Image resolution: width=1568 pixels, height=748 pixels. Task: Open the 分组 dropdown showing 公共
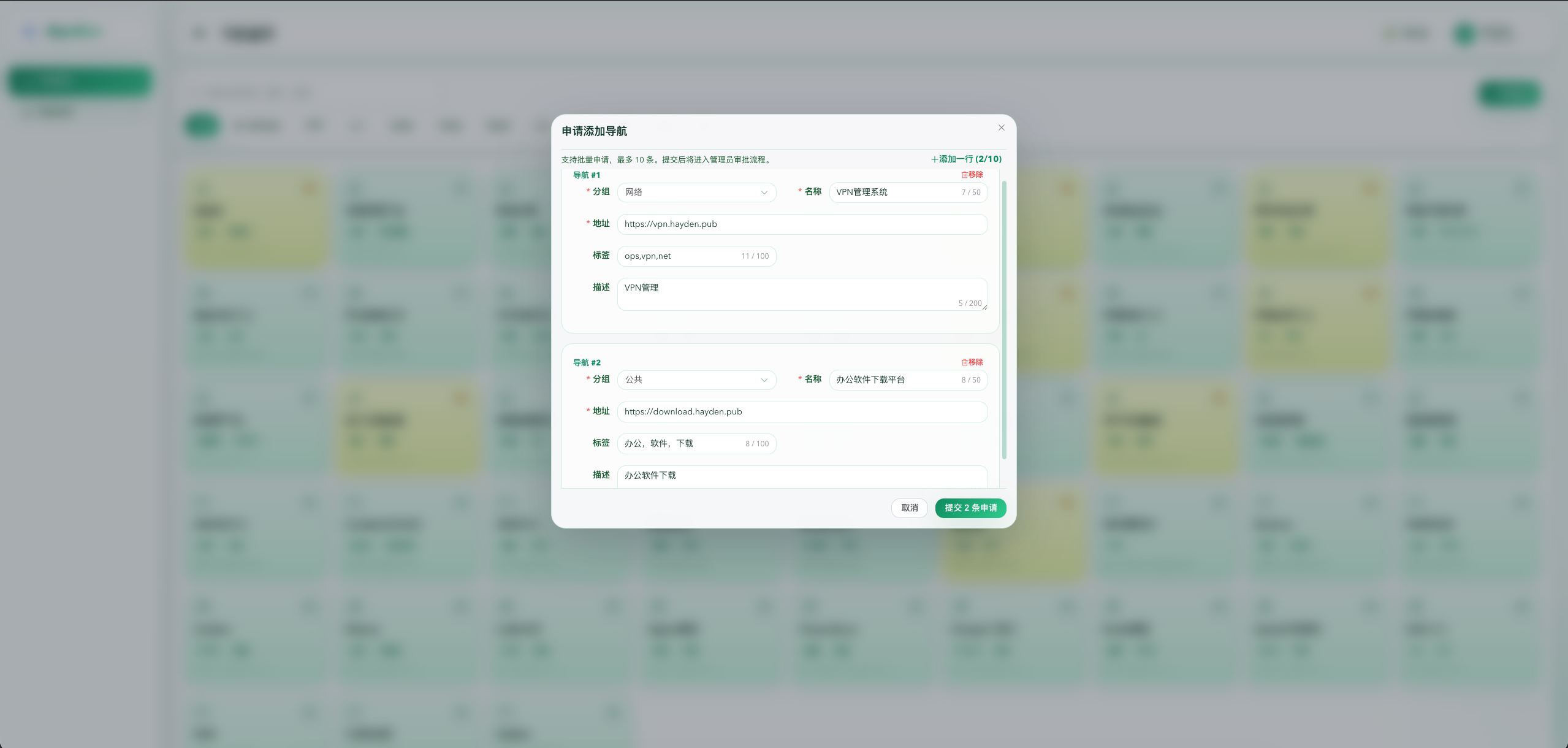(x=696, y=380)
